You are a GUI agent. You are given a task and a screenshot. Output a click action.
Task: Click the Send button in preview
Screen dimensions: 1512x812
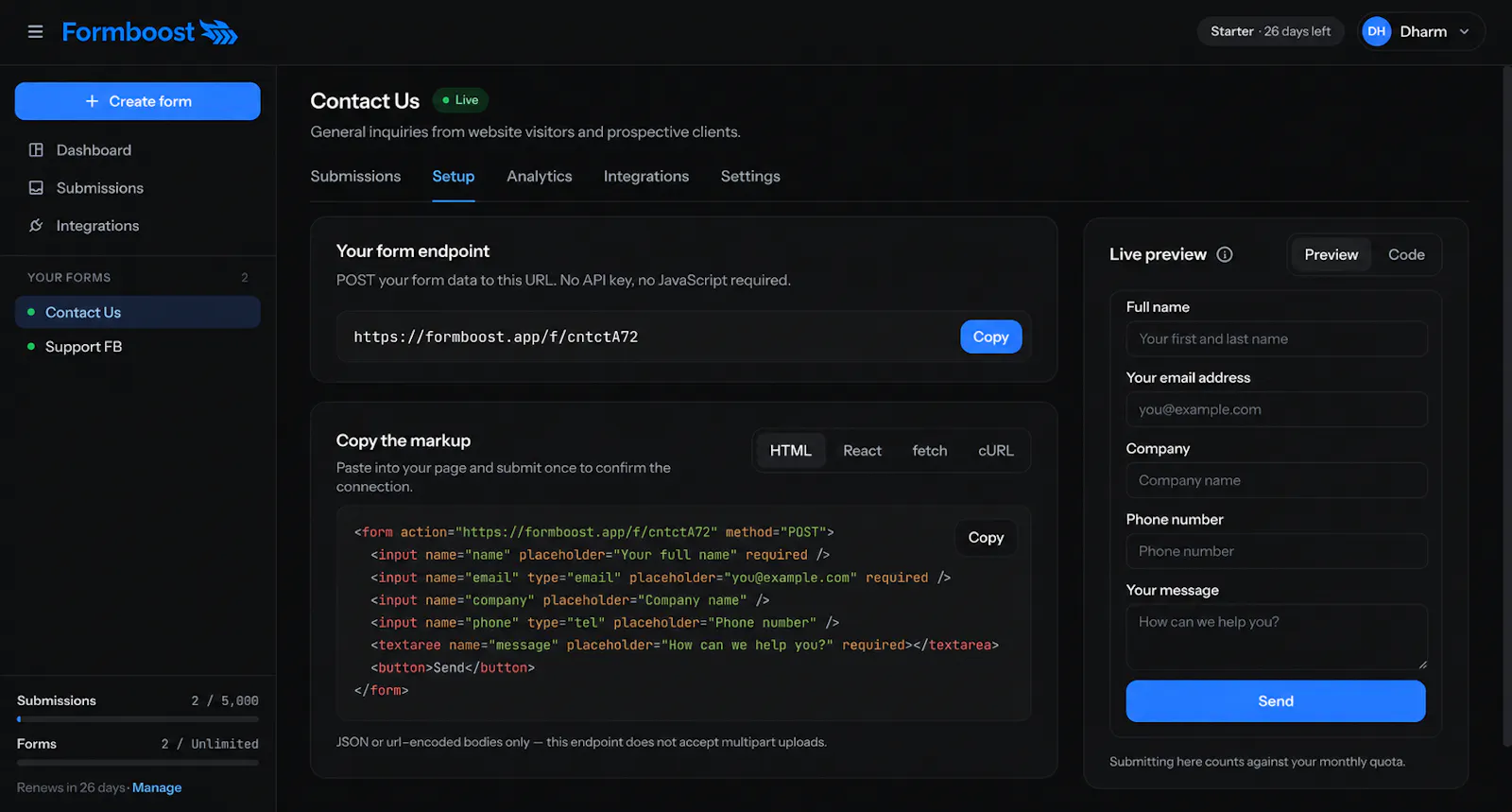point(1276,701)
